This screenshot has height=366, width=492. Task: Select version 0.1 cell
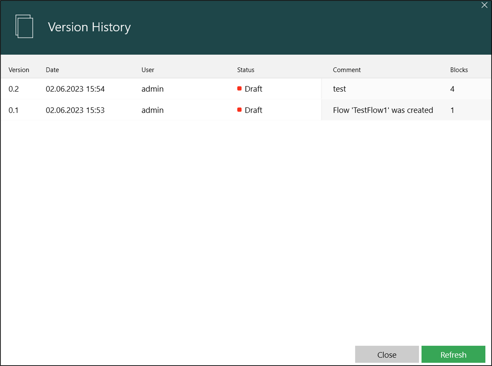point(14,110)
